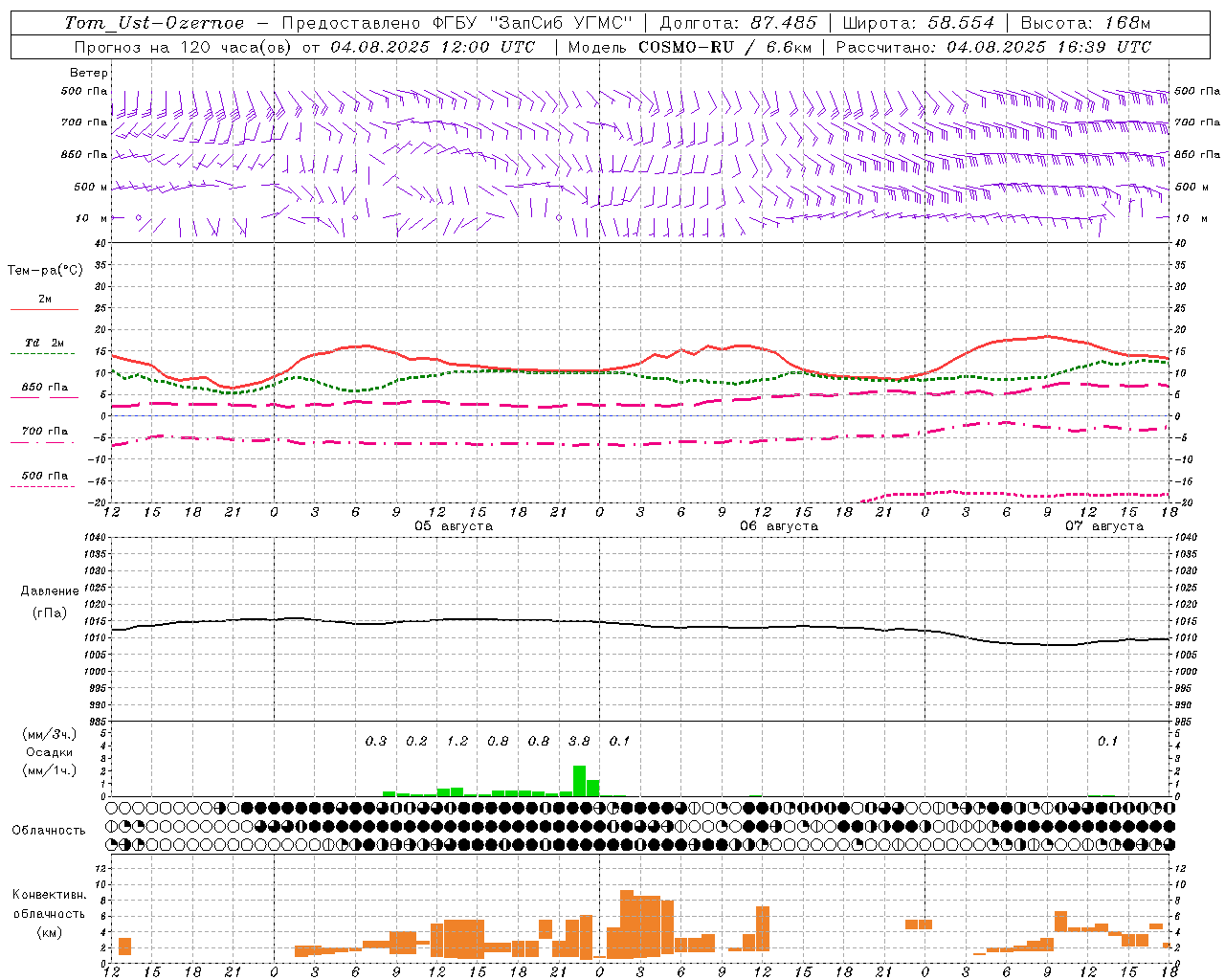Click the computed time 04.08.2025 16:39 UTC
This screenshot has height=980, width=1225.
pyautogui.click(x=1049, y=47)
